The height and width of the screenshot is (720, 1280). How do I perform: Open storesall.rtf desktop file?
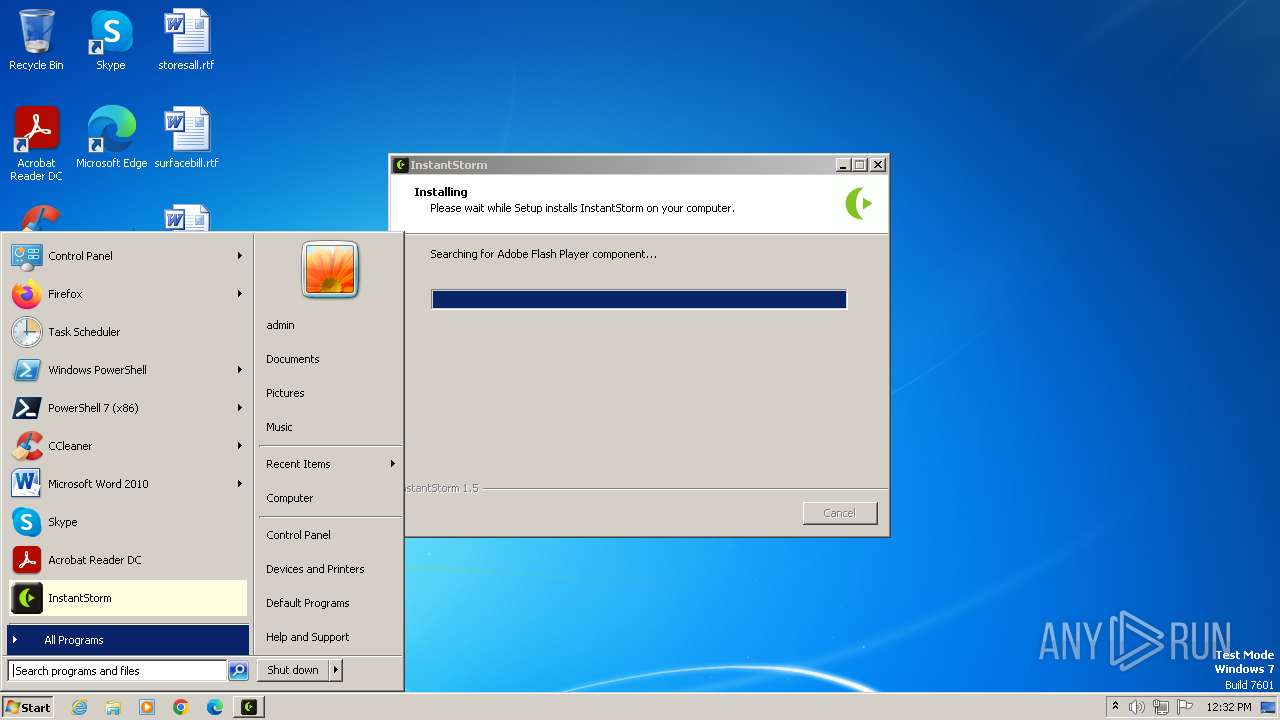(x=186, y=40)
